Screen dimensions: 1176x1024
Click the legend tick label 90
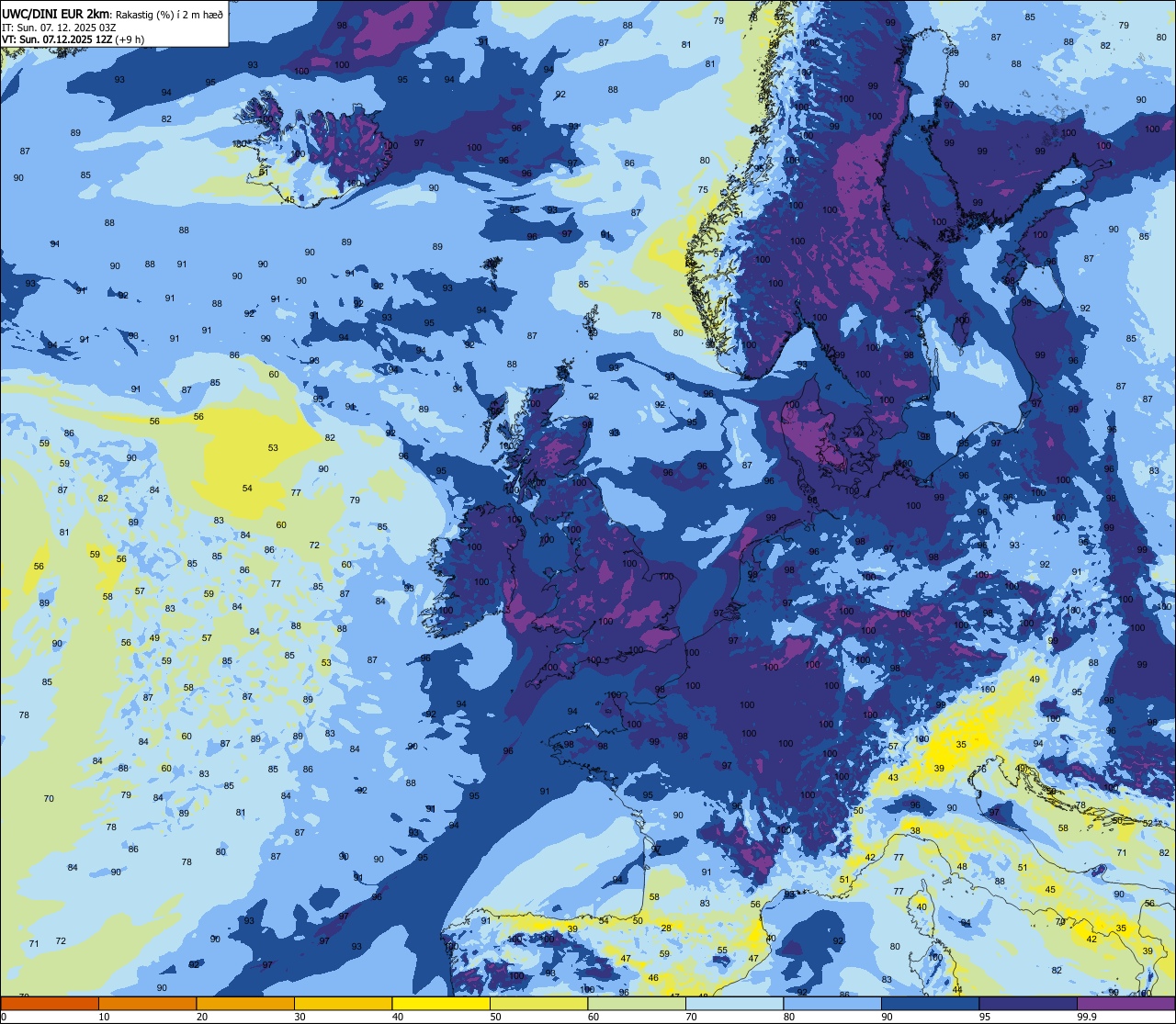pos(888,1017)
